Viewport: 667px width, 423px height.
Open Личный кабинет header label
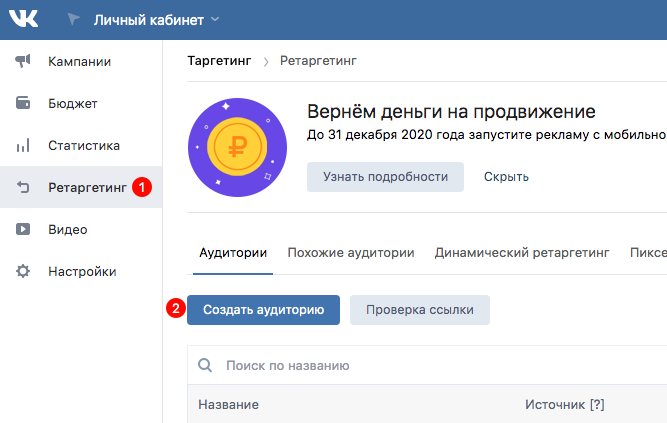148,20
